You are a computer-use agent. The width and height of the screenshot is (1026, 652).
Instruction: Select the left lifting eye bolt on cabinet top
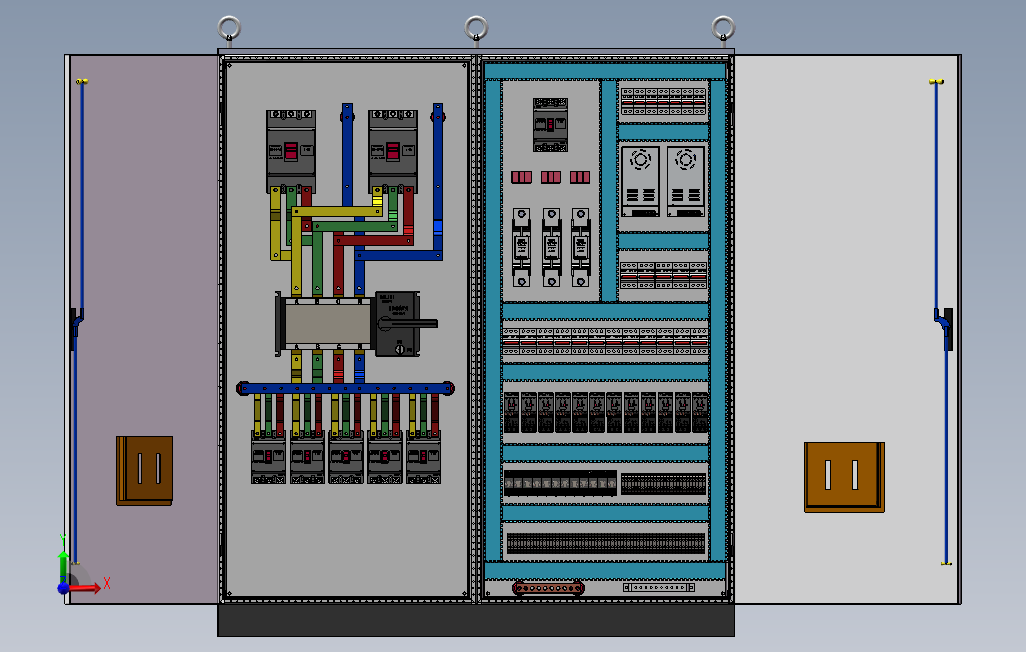[229, 30]
